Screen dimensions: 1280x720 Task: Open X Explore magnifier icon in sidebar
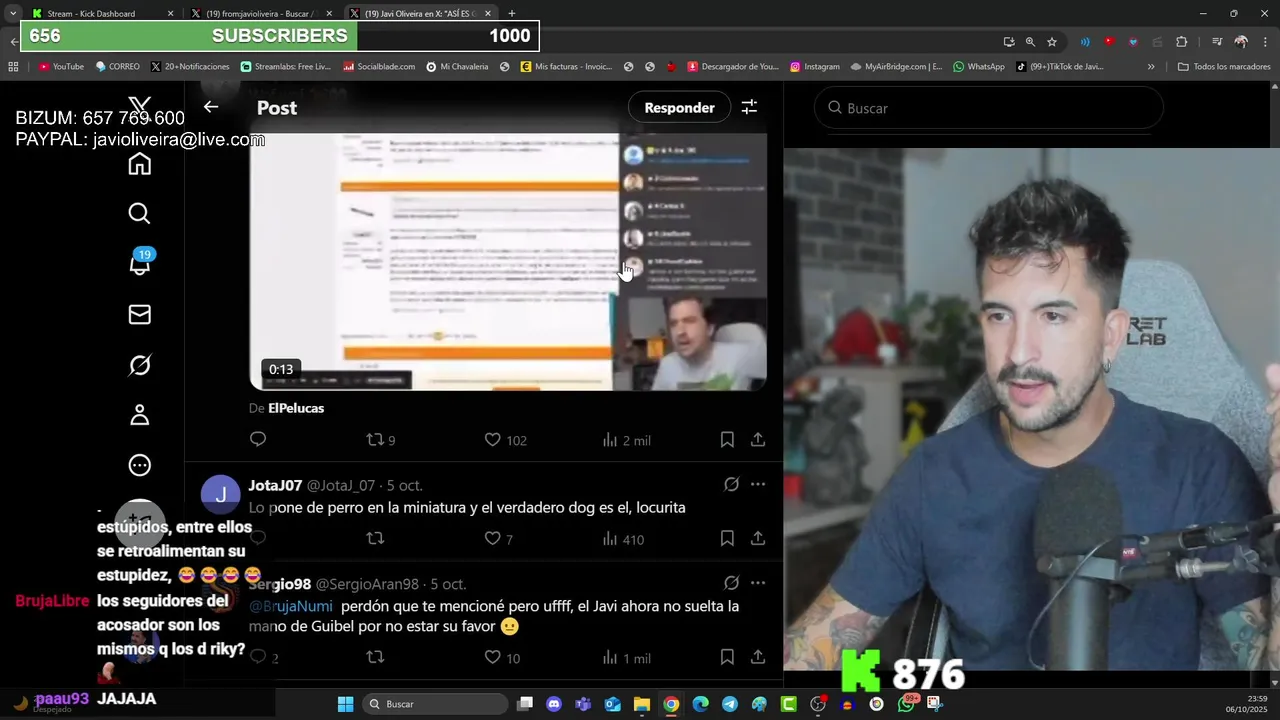[x=140, y=214]
